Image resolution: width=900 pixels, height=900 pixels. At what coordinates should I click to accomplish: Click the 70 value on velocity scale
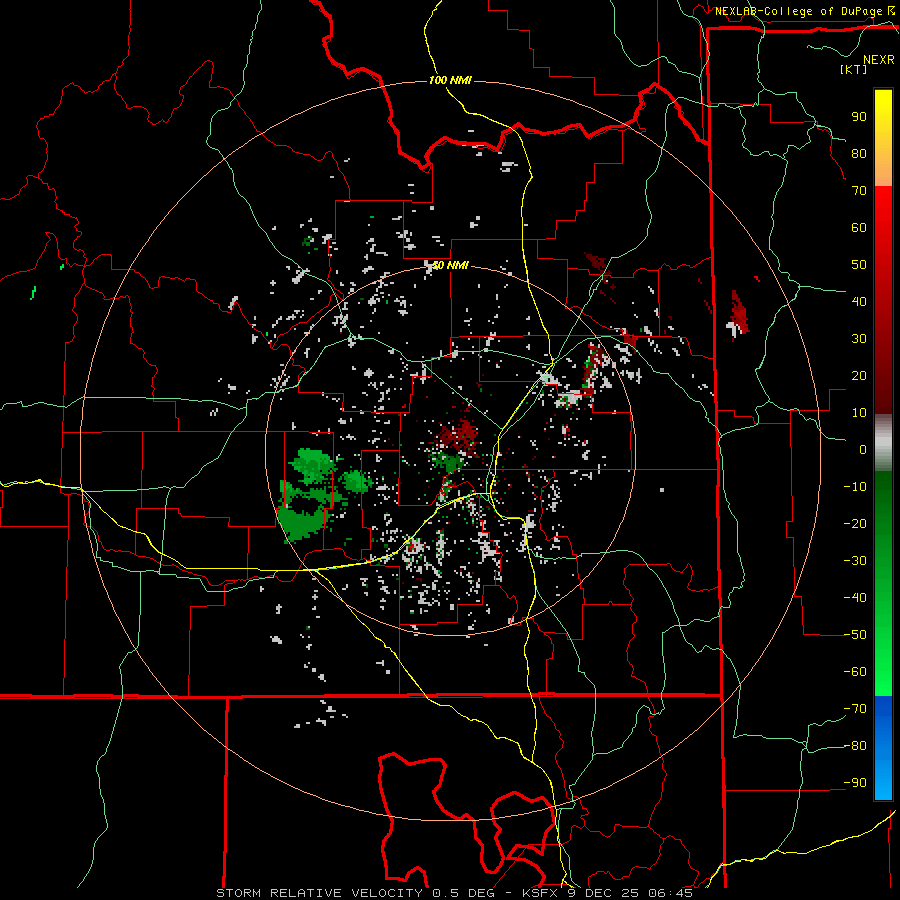point(859,191)
